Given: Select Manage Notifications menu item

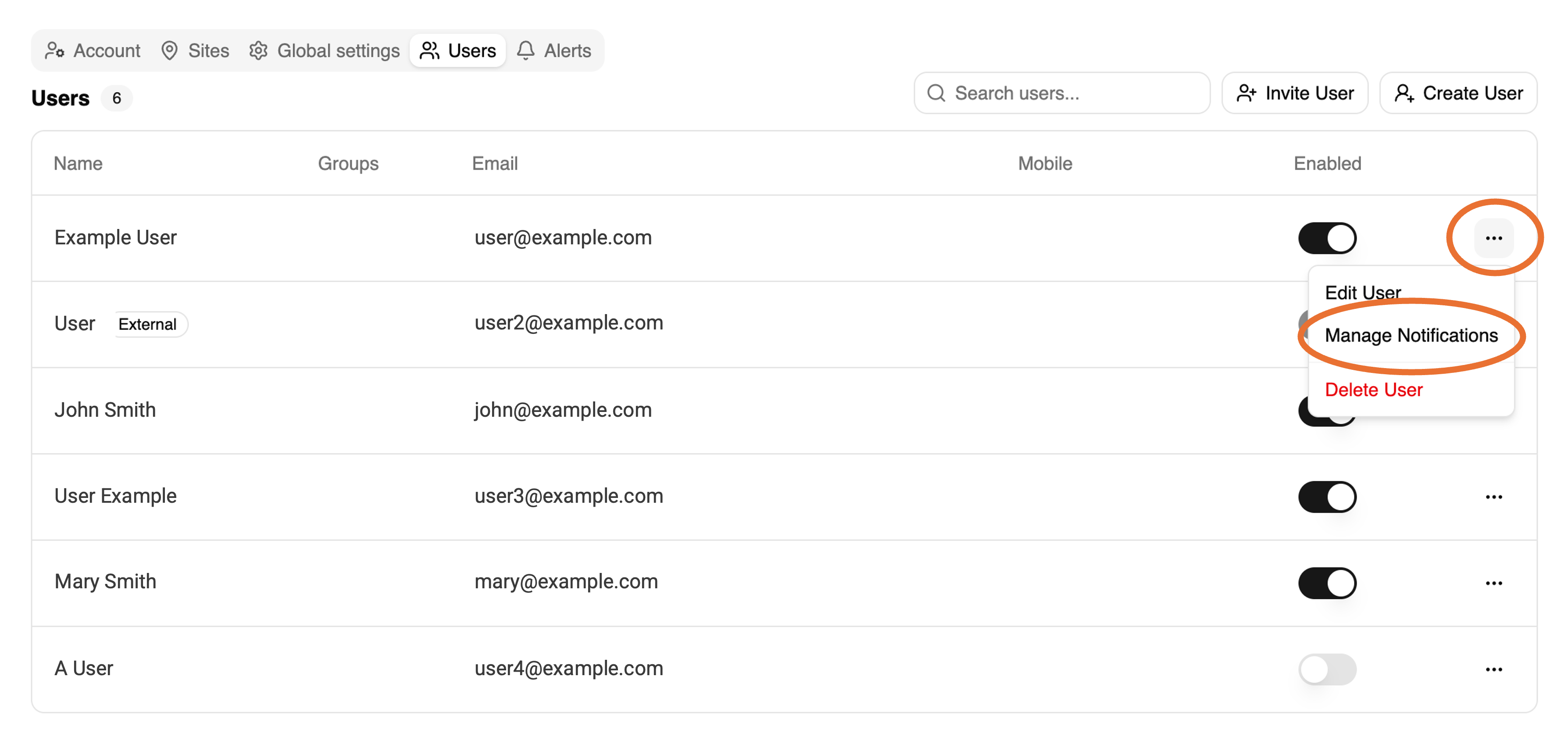Looking at the screenshot, I should [1411, 335].
